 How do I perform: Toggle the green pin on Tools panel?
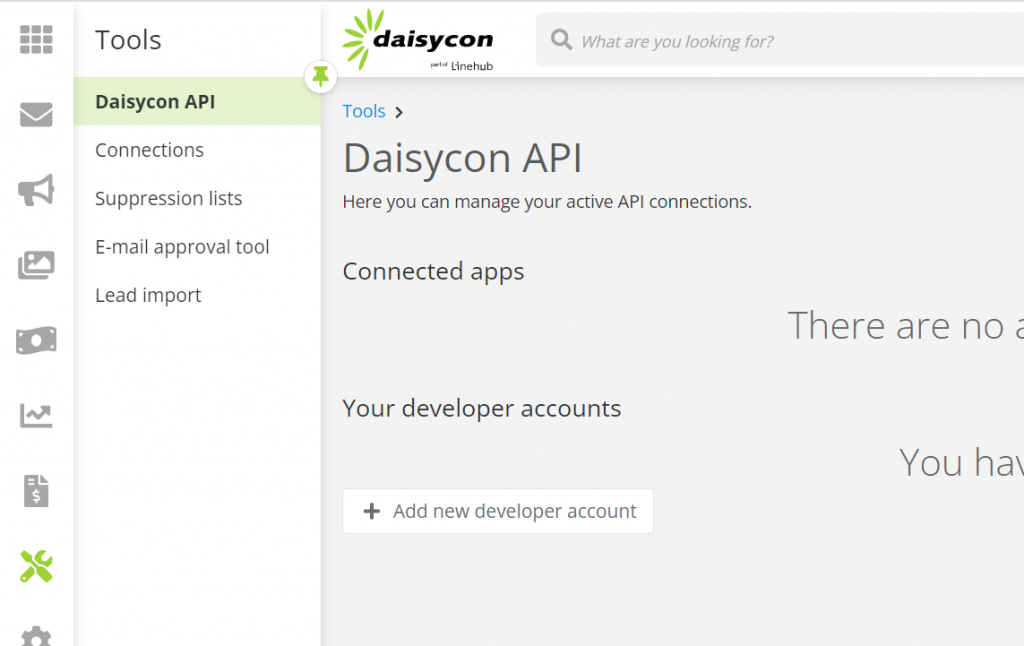coord(320,75)
